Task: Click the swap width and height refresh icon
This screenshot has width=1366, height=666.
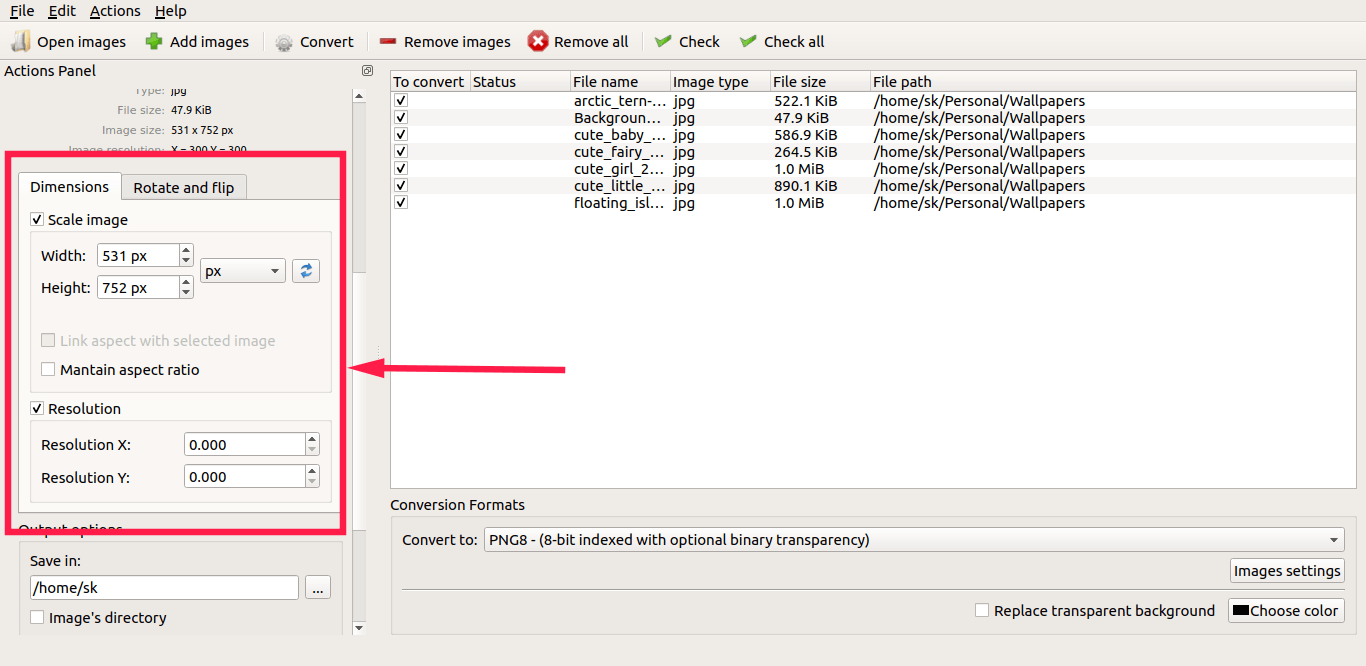Action: coord(306,270)
